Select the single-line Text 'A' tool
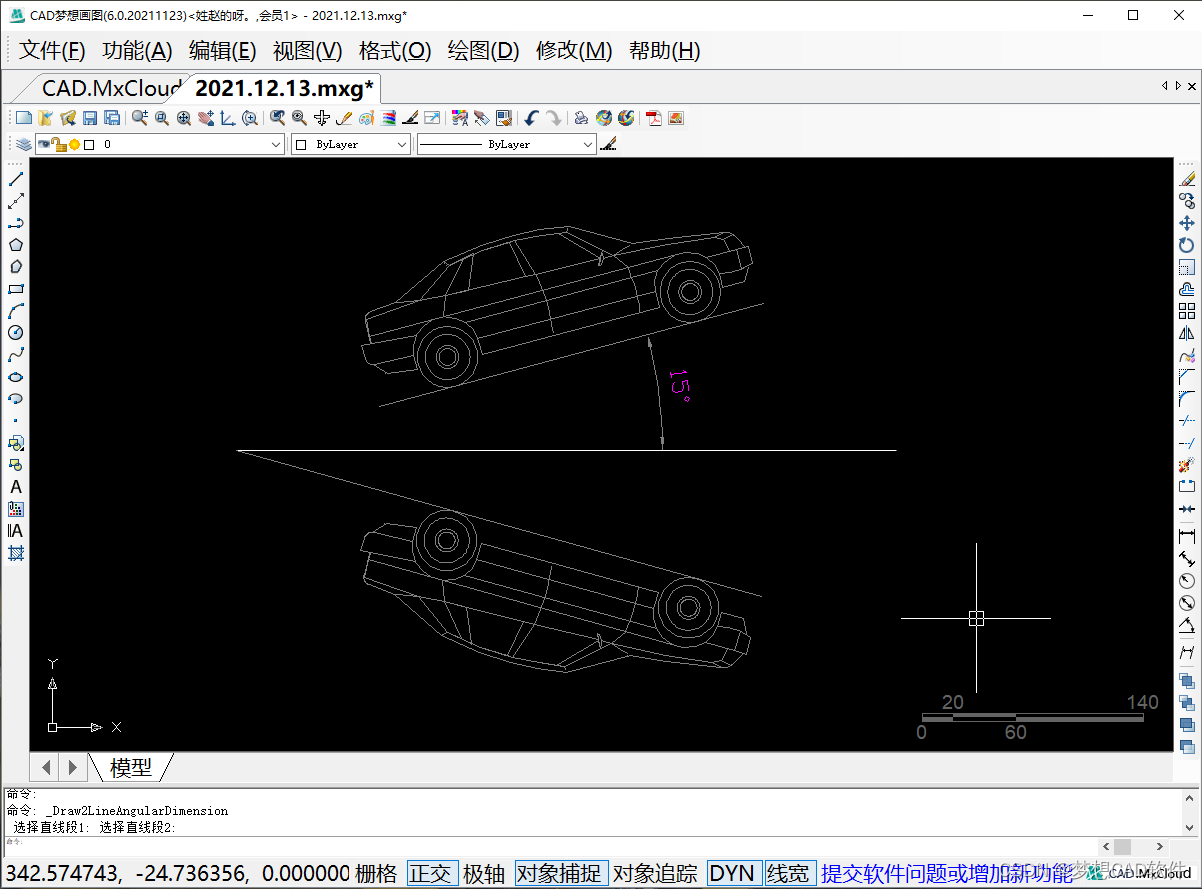1202x889 pixels. pyautogui.click(x=16, y=487)
